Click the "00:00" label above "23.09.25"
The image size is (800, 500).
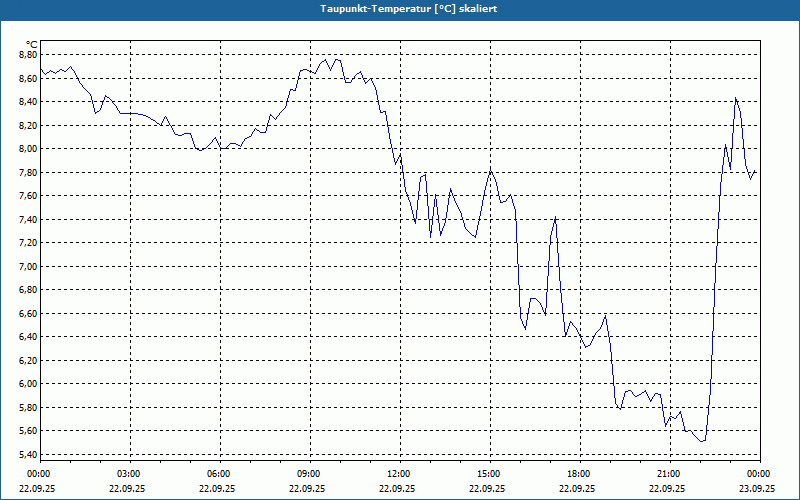(760, 474)
